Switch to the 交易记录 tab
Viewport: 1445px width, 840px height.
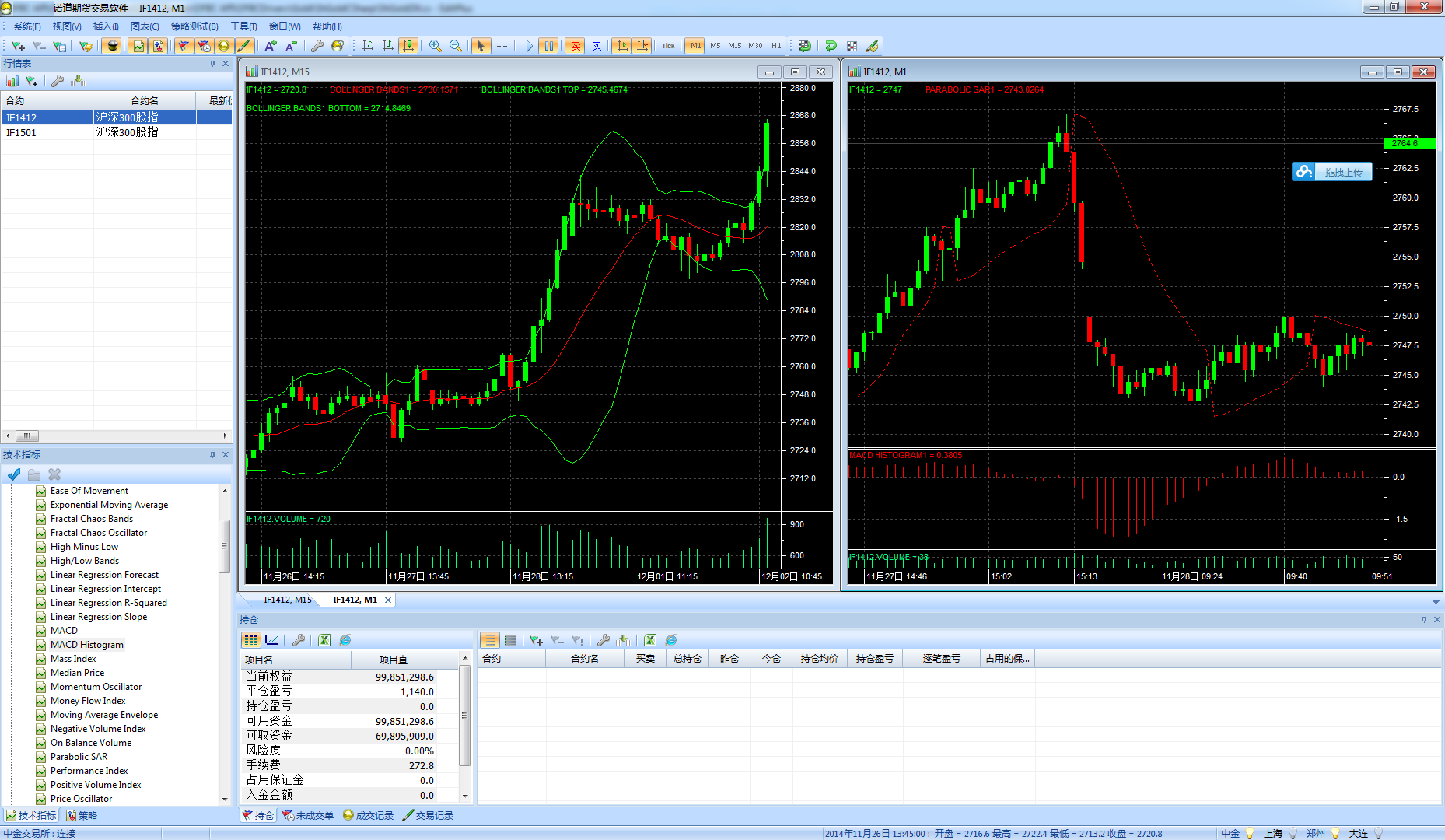tap(429, 815)
